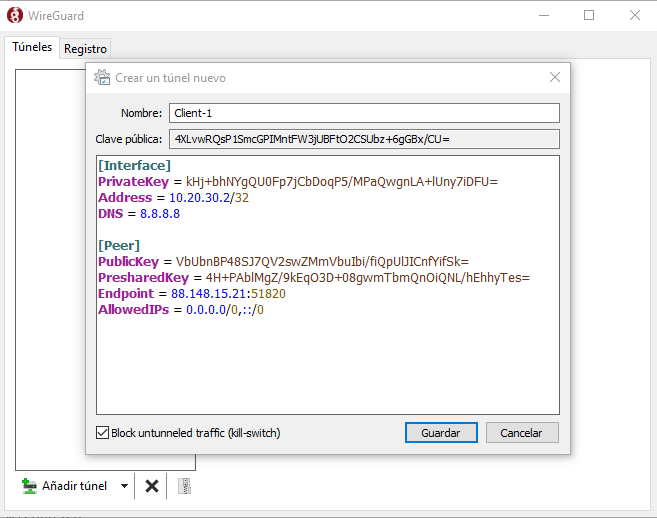Close the Crear un túnel nuevo dialog
Viewport: 657px width, 518px height.
click(555, 78)
